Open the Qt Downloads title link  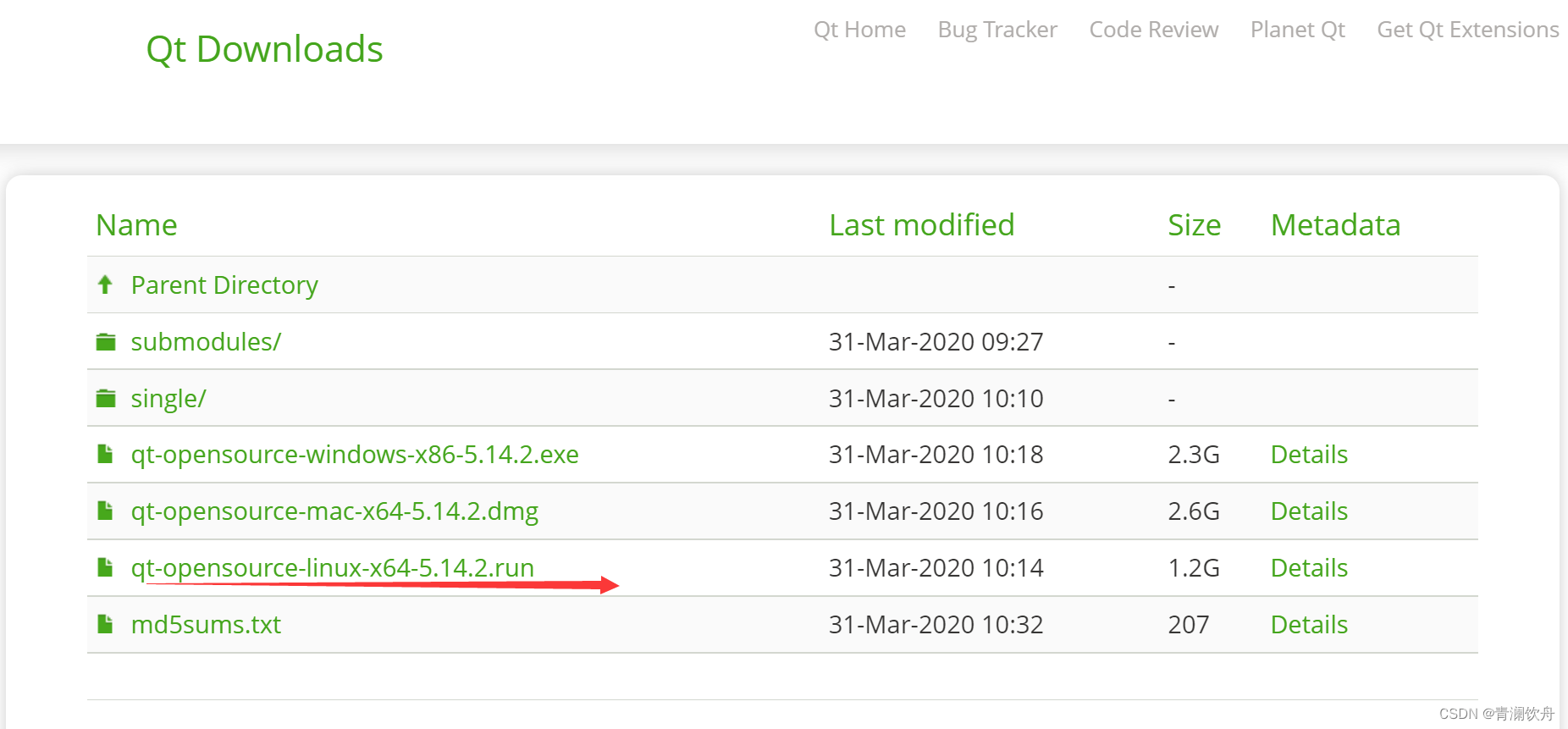click(264, 49)
